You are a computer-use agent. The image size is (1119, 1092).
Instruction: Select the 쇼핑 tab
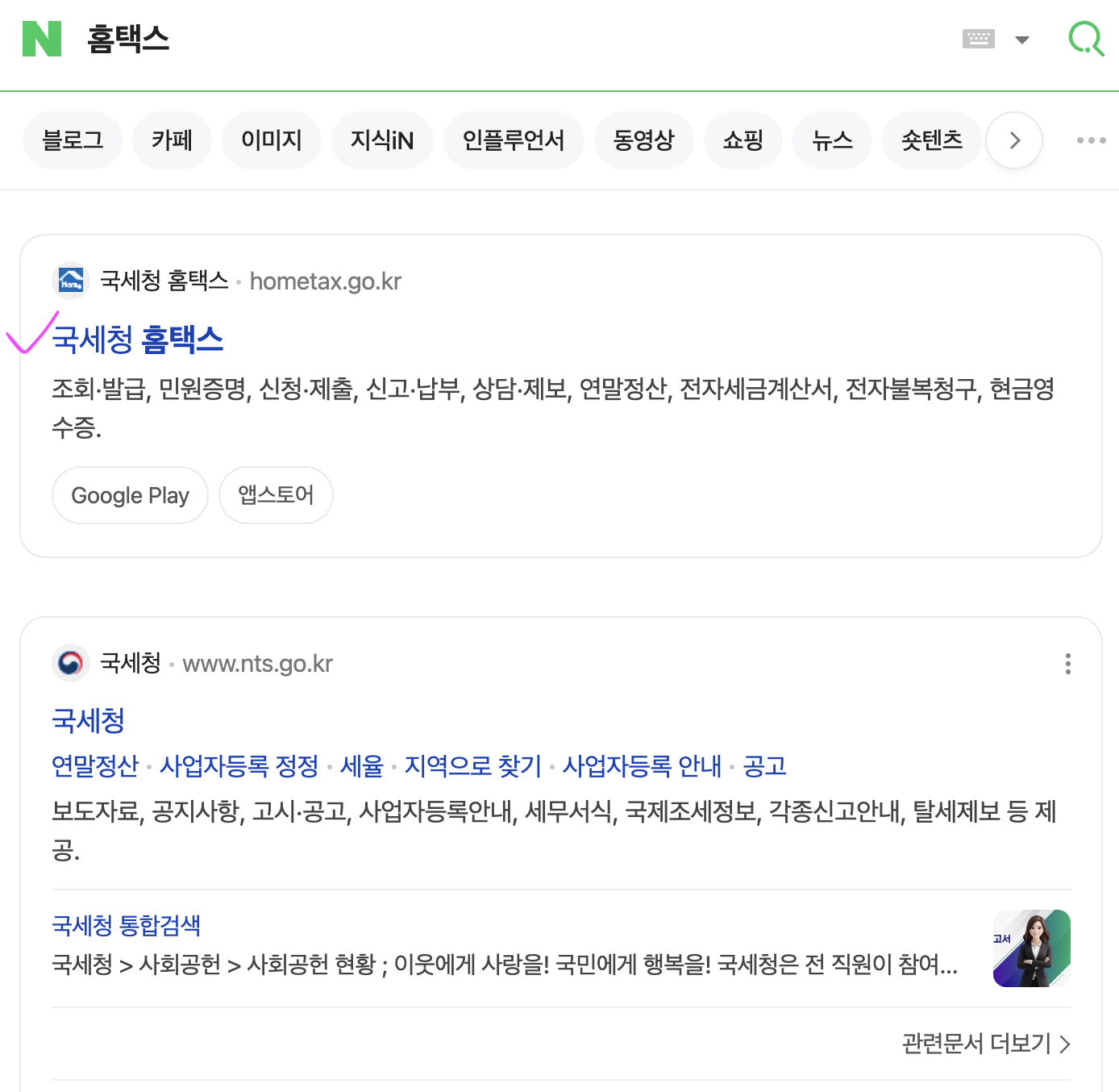pos(743,140)
